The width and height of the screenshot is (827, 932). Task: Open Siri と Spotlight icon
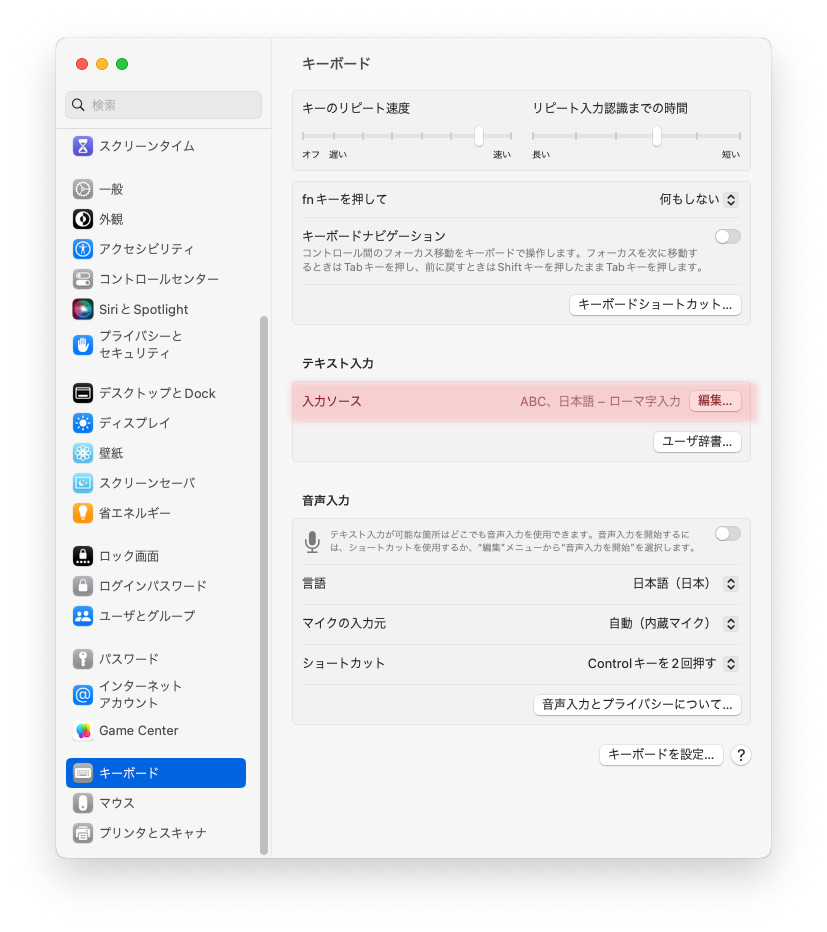point(83,309)
